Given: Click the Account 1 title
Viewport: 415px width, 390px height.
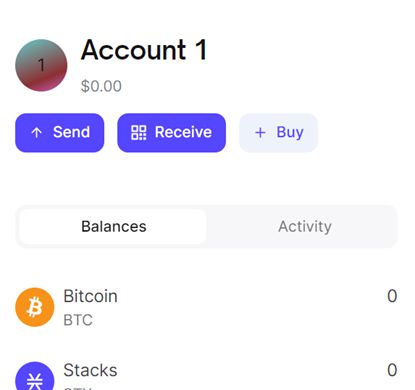Looking at the screenshot, I should tap(144, 50).
